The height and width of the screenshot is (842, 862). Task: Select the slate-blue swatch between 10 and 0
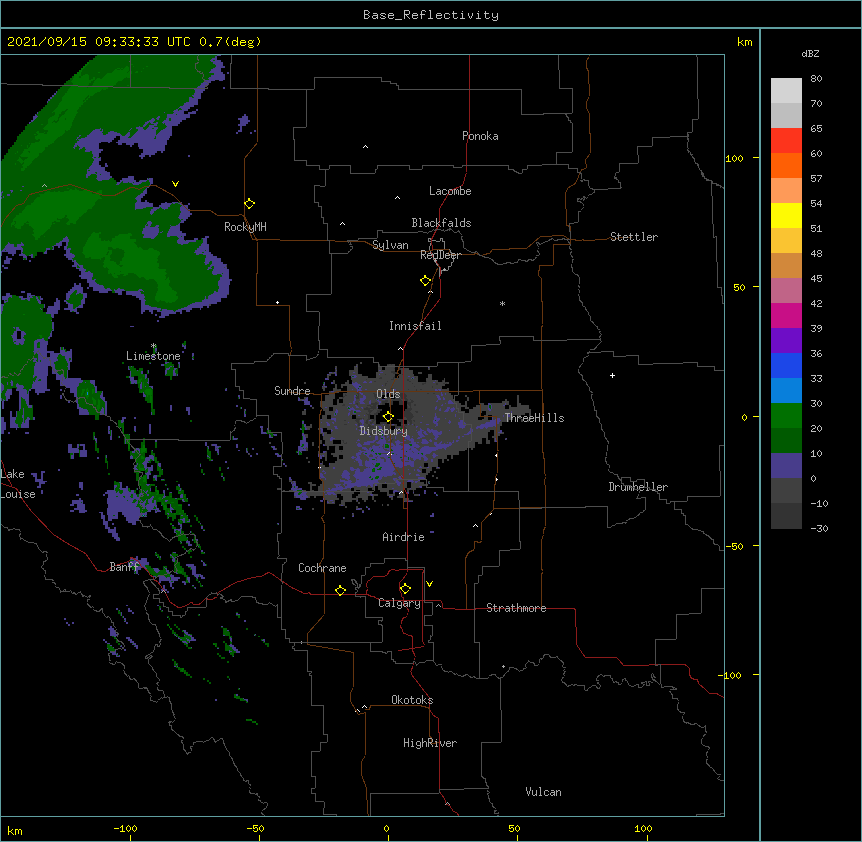[786, 466]
